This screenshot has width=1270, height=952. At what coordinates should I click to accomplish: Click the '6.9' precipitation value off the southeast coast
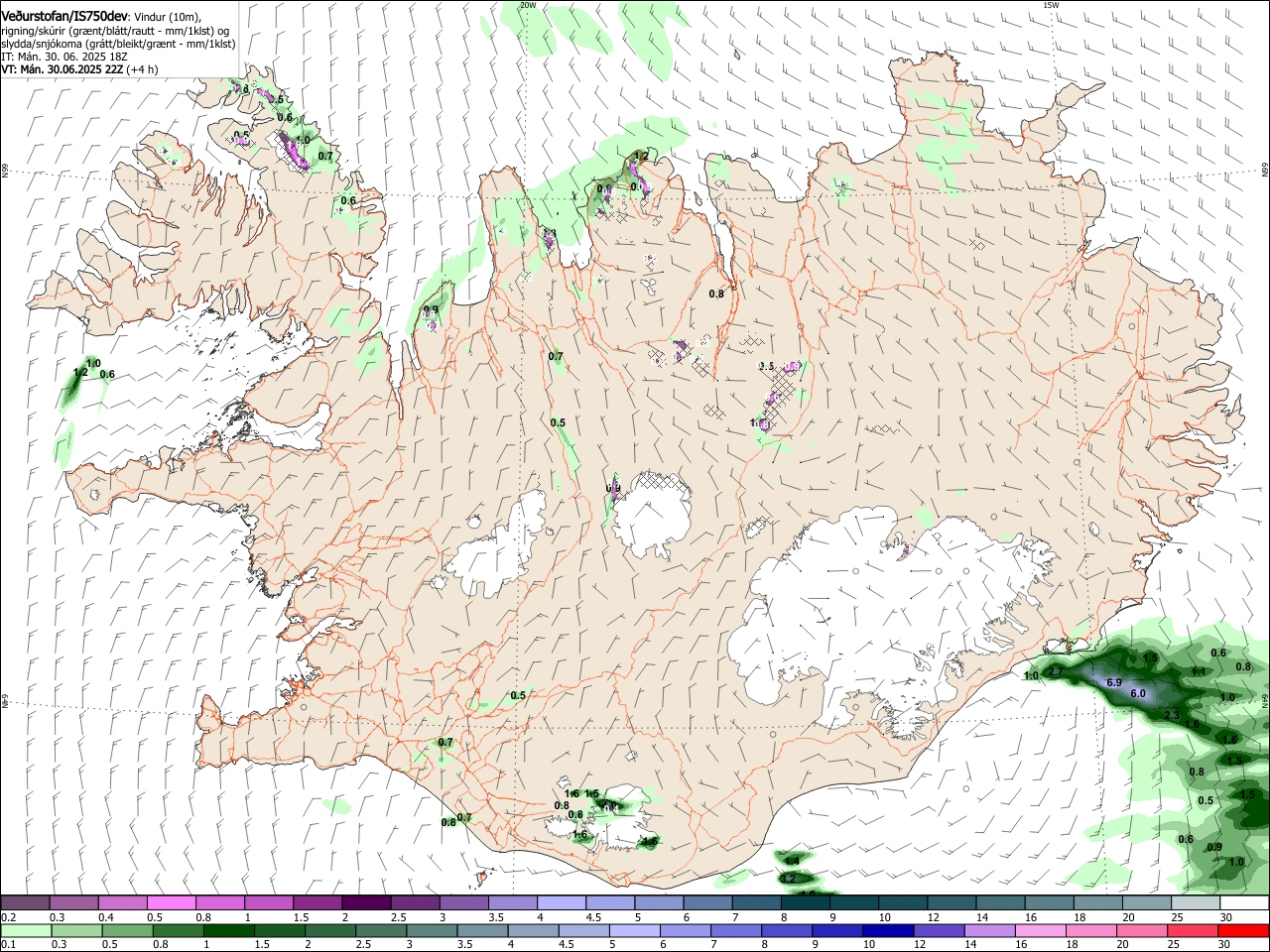coord(1113,683)
